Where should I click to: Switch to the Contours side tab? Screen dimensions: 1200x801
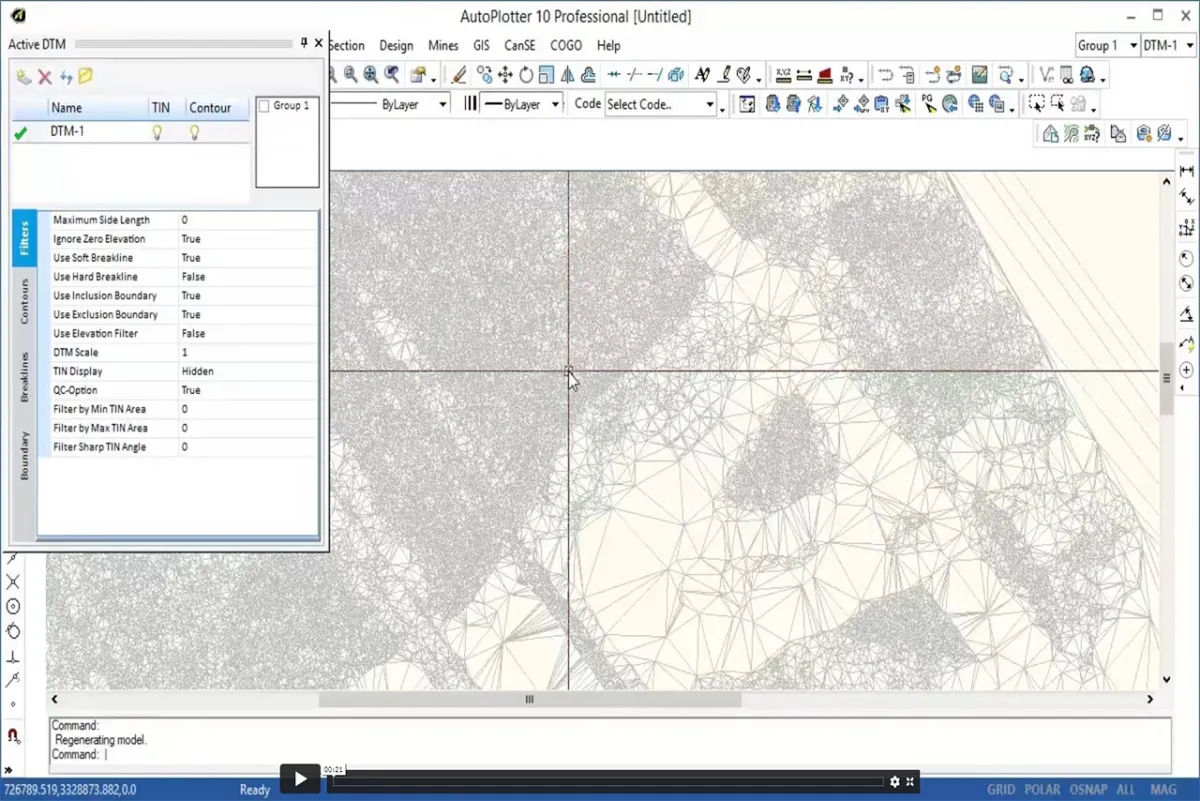pyautogui.click(x=25, y=302)
